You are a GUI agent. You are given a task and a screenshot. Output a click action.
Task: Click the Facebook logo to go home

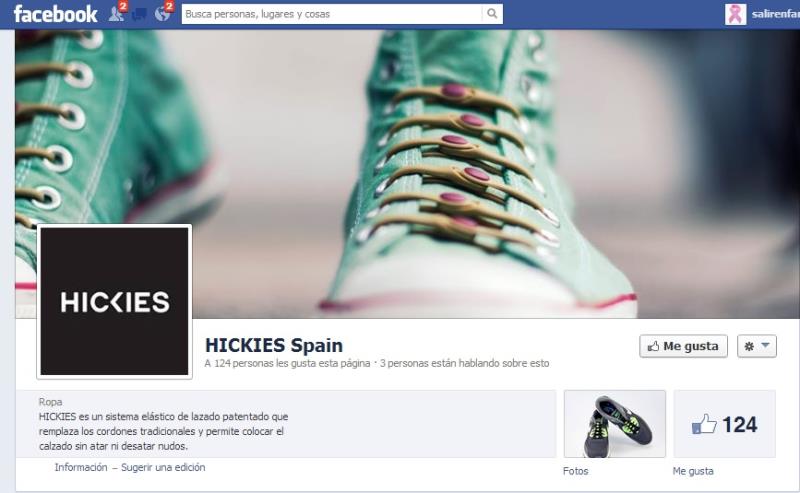click(x=55, y=14)
